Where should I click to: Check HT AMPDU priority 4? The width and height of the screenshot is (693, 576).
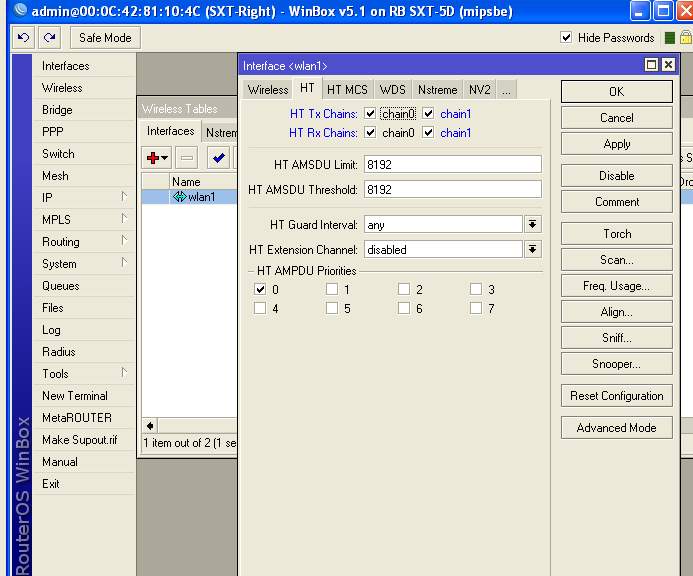[x=260, y=308]
